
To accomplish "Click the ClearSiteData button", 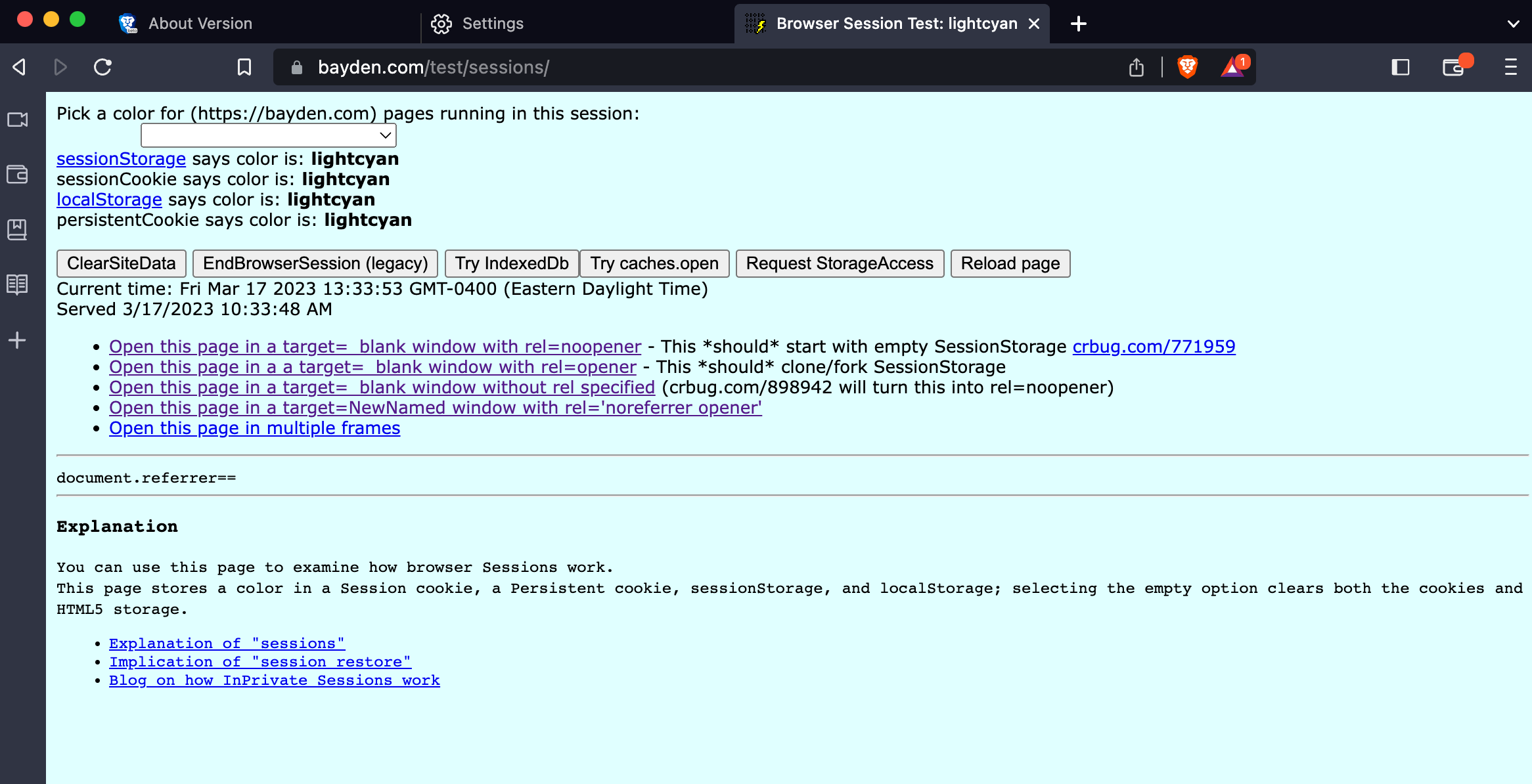I will (122, 263).
